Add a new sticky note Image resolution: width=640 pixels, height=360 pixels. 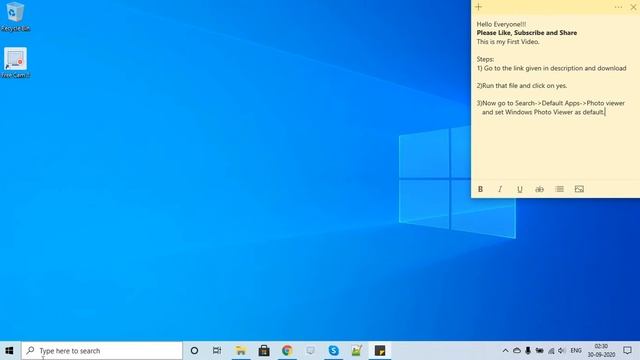(478, 7)
